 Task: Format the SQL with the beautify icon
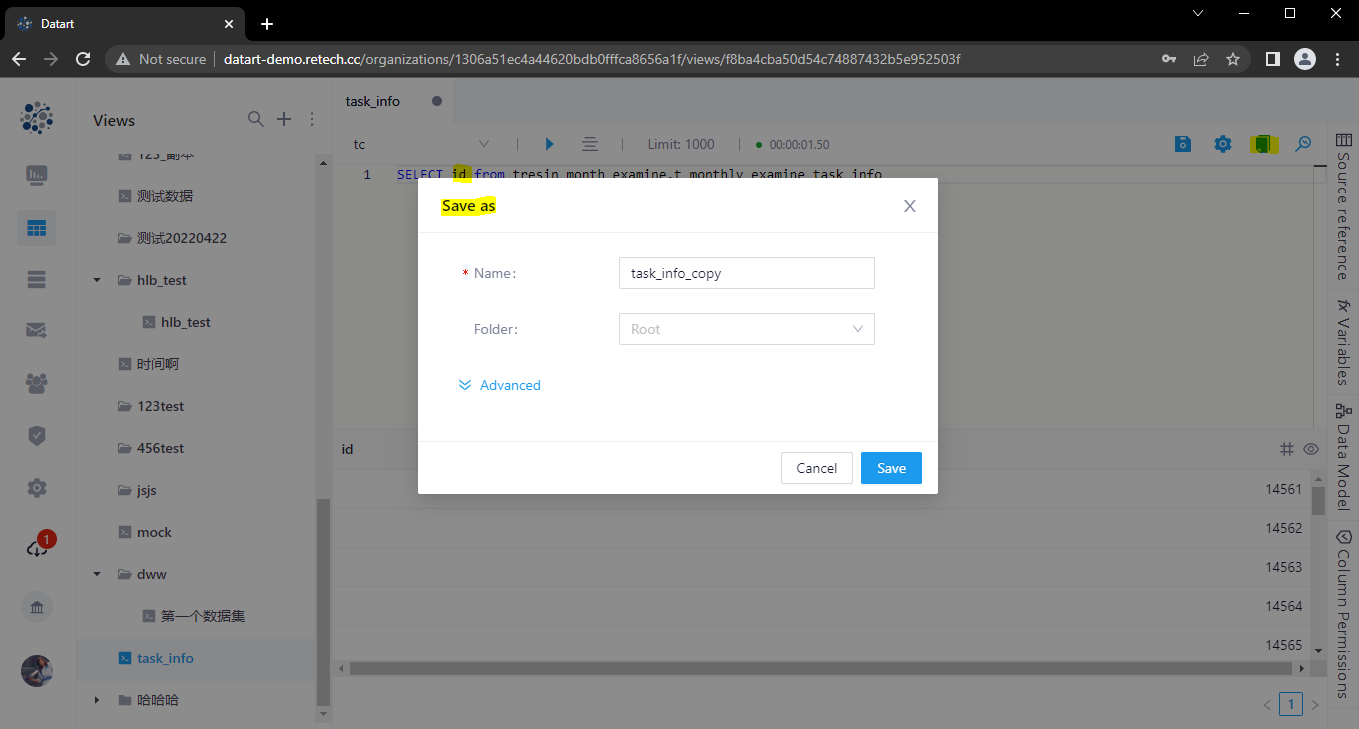pyautogui.click(x=590, y=144)
